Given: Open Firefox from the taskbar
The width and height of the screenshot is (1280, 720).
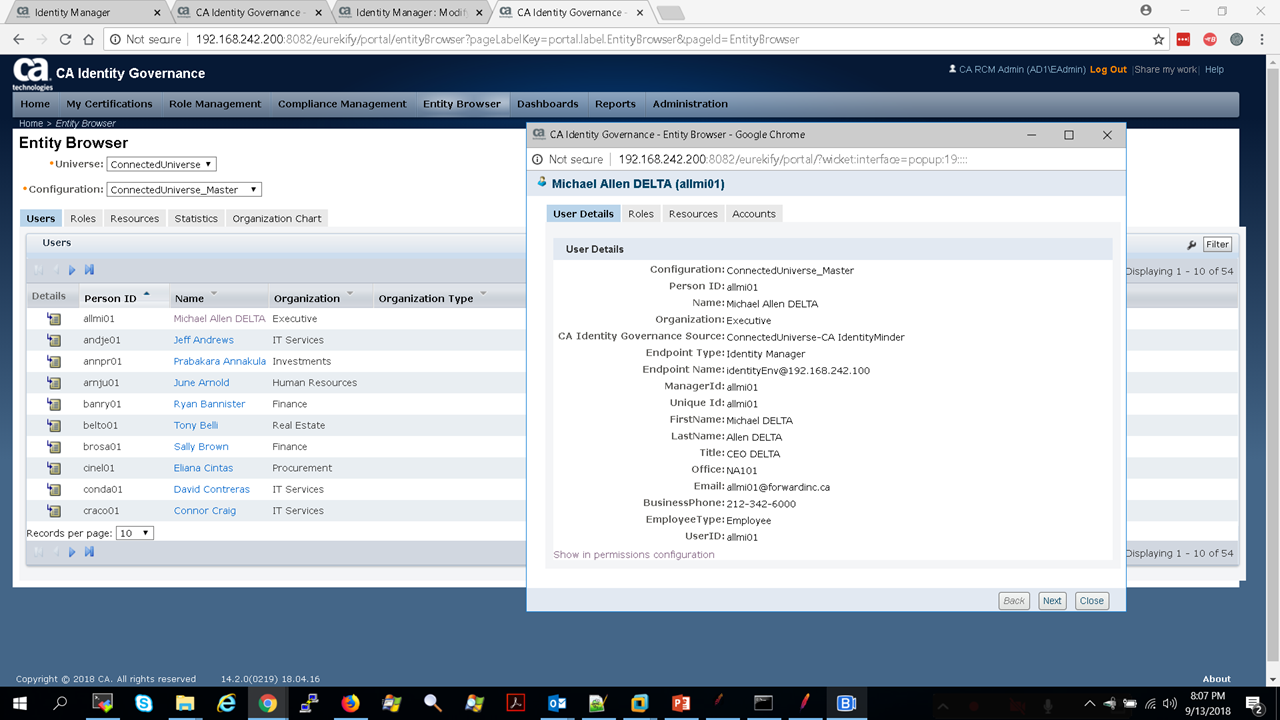Looking at the screenshot, I should tap(350, 703).
